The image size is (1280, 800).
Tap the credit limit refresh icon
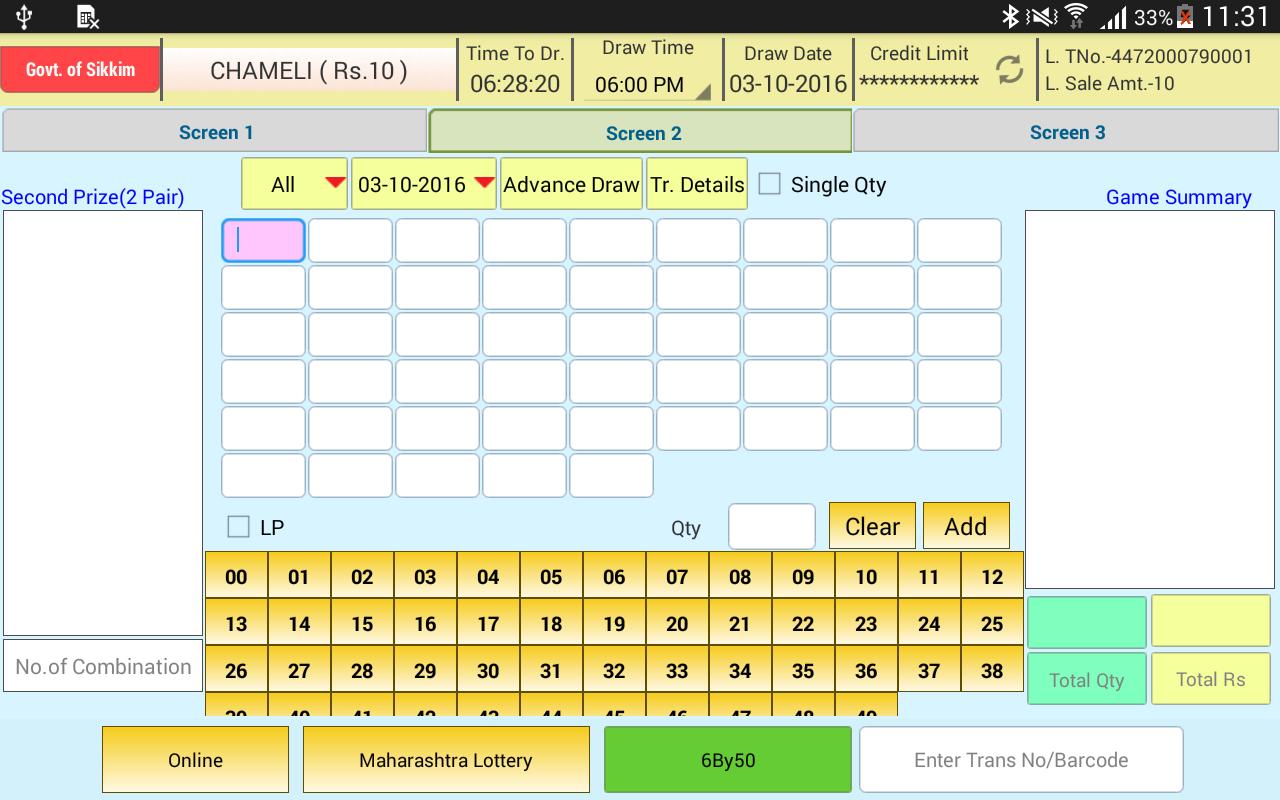click(x=1009, y=69)
